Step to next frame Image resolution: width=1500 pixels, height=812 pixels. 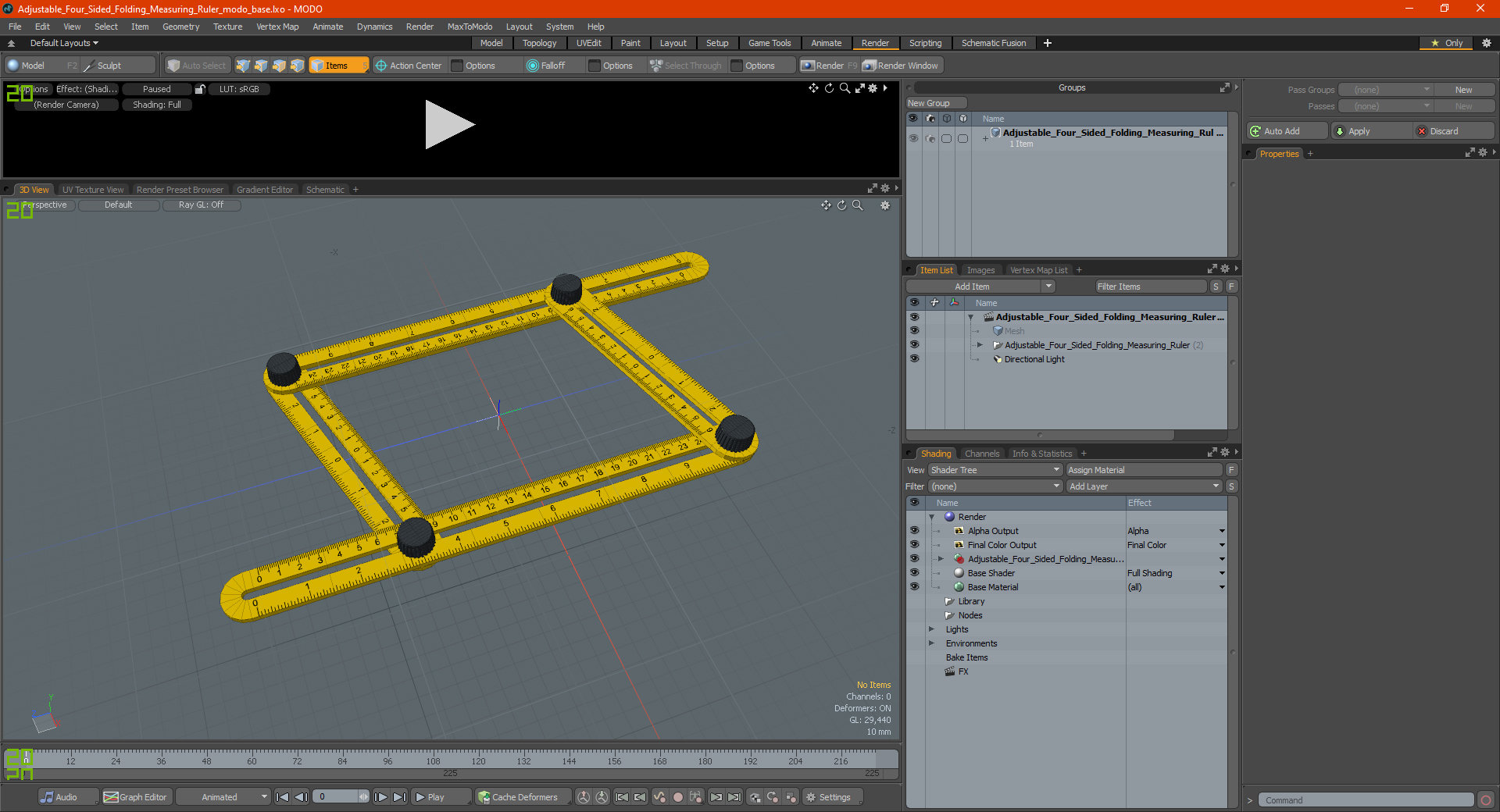[380, 797]
